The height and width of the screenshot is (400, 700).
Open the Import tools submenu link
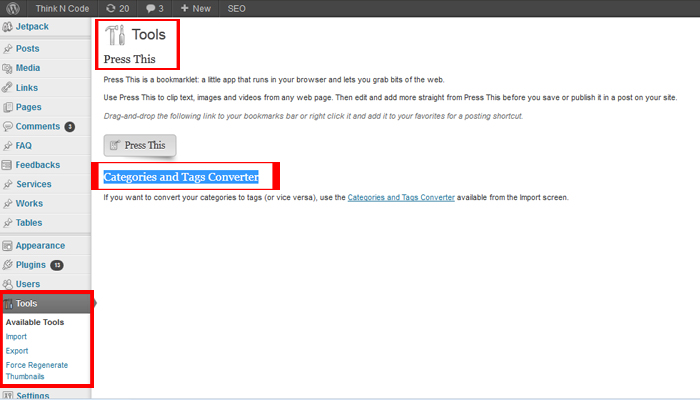[16, 337]
